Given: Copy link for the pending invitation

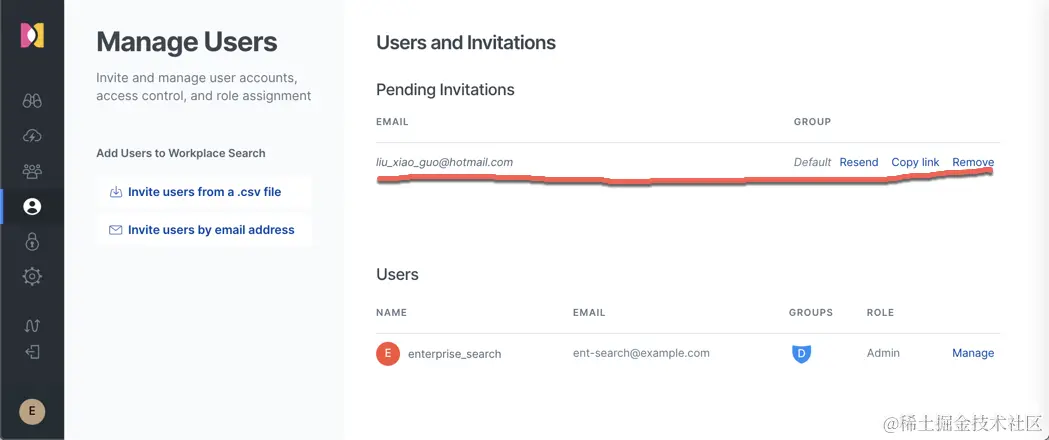Looking at the screenshot, I should pyautogui.click(x=915, y=162).
